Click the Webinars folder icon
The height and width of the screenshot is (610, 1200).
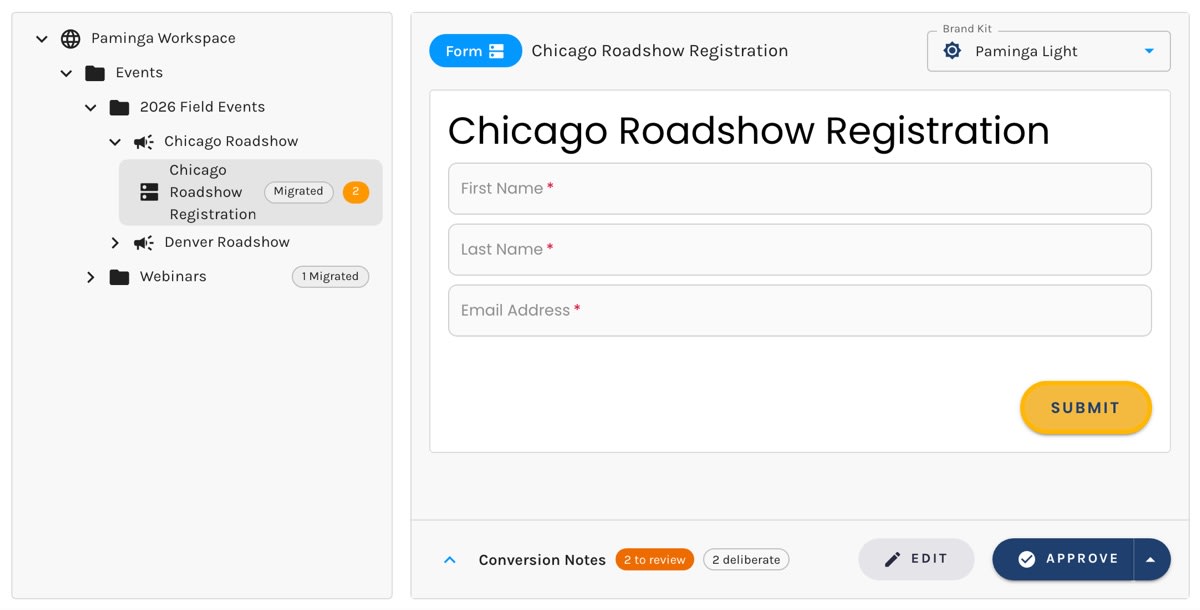(119, 277)
